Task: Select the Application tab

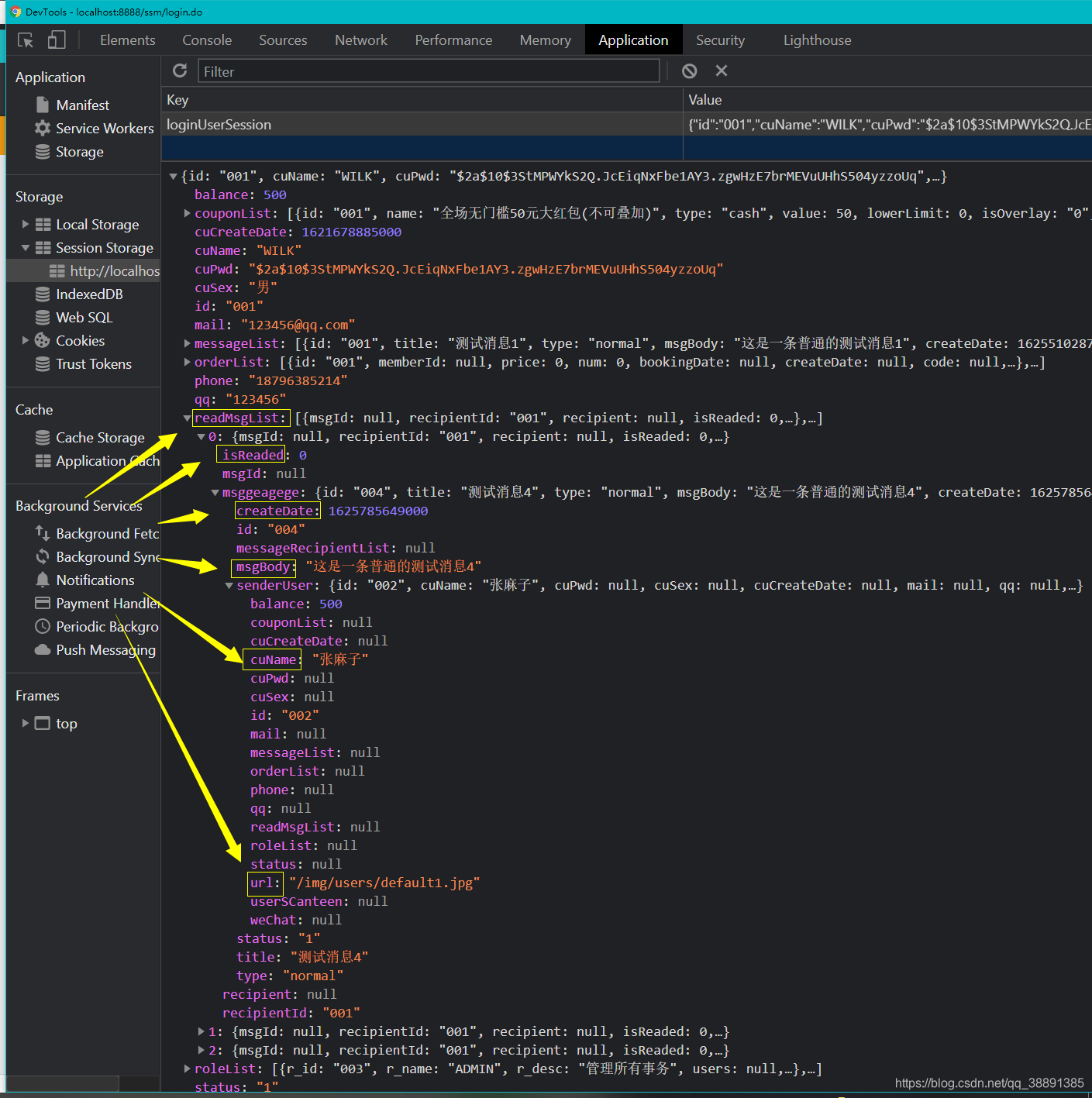Action: [x=633, y=40]
